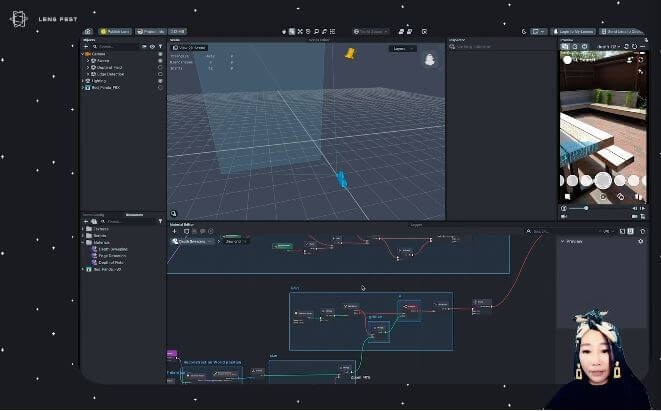Click the Login to My Lenses button
Image resolution: width=661 pixels, height=411 pixels.
tap(573, 32)
